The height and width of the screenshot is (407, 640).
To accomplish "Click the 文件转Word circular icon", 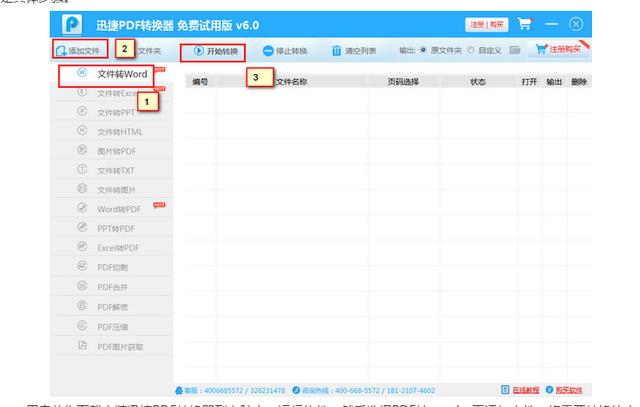I will [x=82, y=73].
